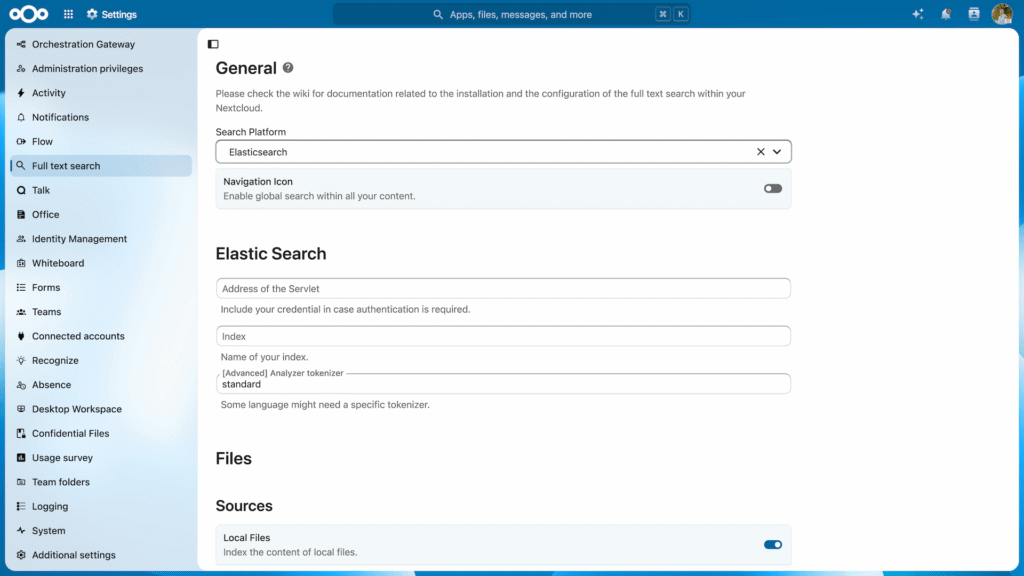Open Logging settings
Image resolution: width=1024 pixels, height=576 pixels.
101,507
